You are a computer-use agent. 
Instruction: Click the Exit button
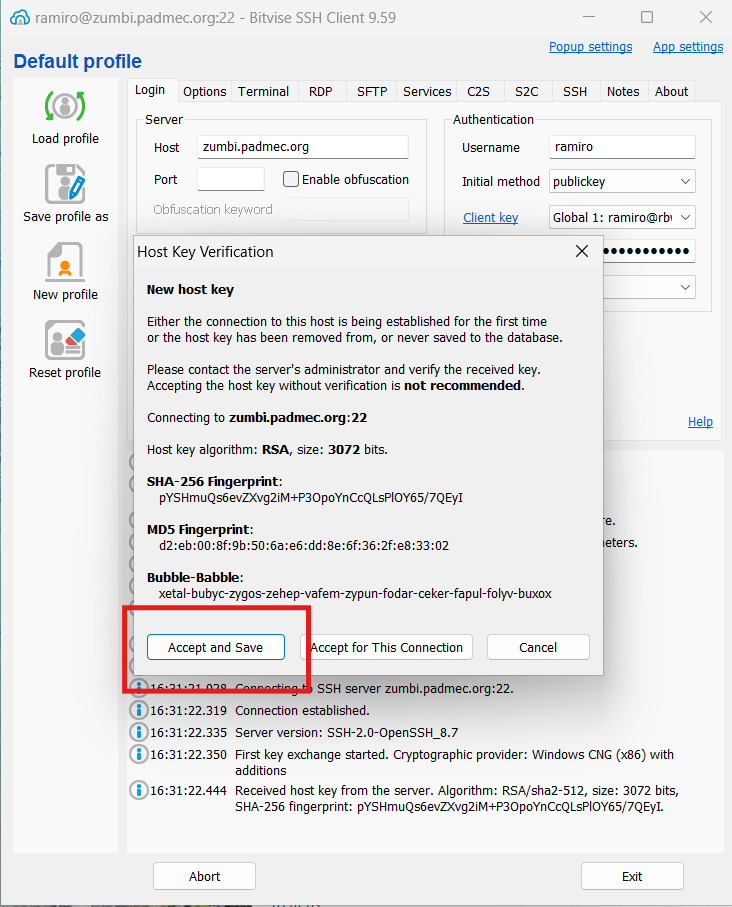[x=632, y=876]
